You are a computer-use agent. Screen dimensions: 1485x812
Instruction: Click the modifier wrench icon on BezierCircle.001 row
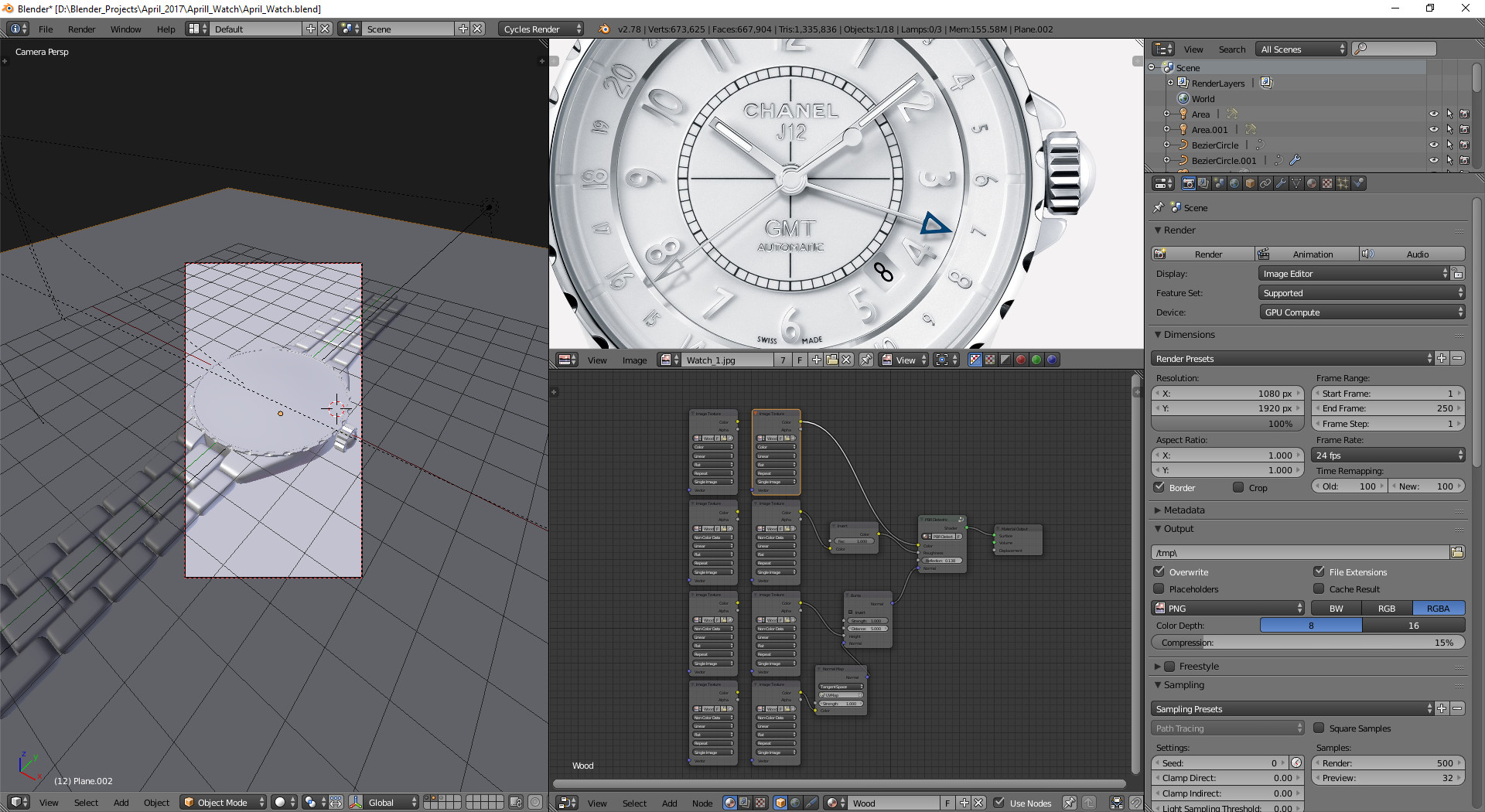point(1295,160)
